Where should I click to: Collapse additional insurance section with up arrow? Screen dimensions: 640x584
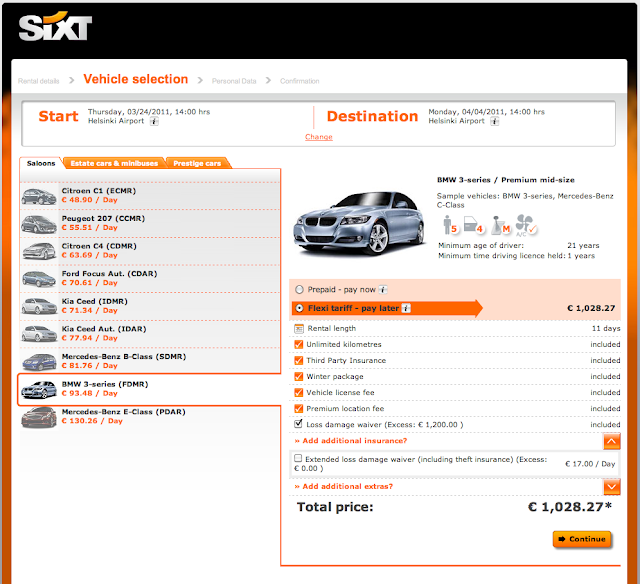(611, 441)
